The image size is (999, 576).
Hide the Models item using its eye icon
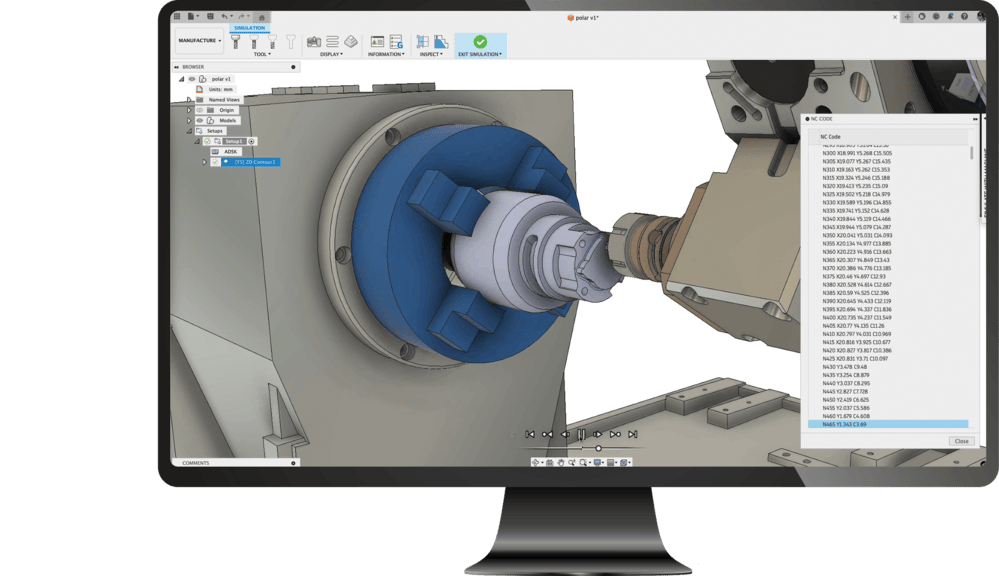pos(199,120)
